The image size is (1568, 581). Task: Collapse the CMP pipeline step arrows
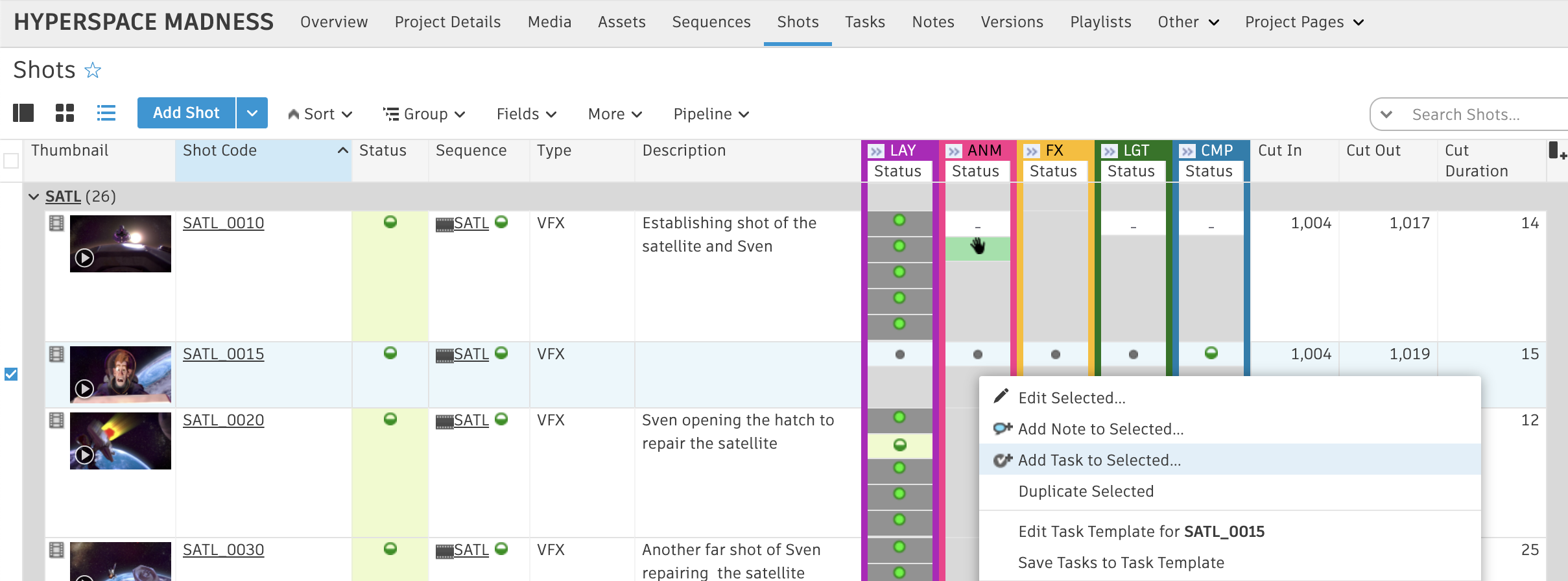tap(1187, 151)
